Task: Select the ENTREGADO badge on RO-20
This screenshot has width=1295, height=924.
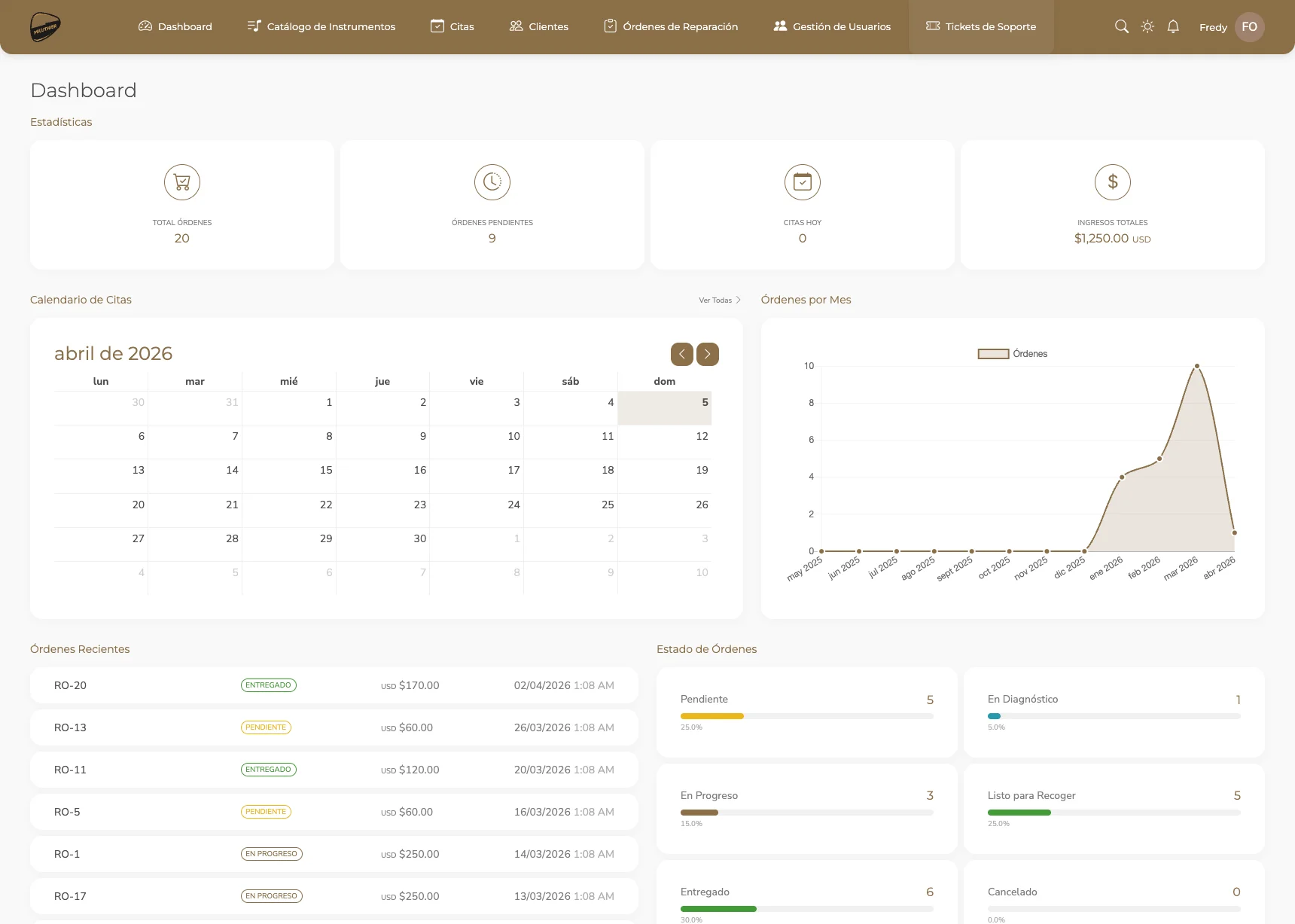Action: (269, 685)
